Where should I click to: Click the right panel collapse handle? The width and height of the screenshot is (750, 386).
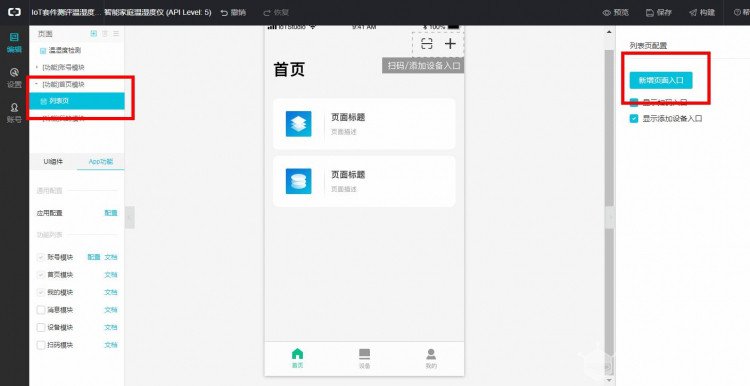610,218
